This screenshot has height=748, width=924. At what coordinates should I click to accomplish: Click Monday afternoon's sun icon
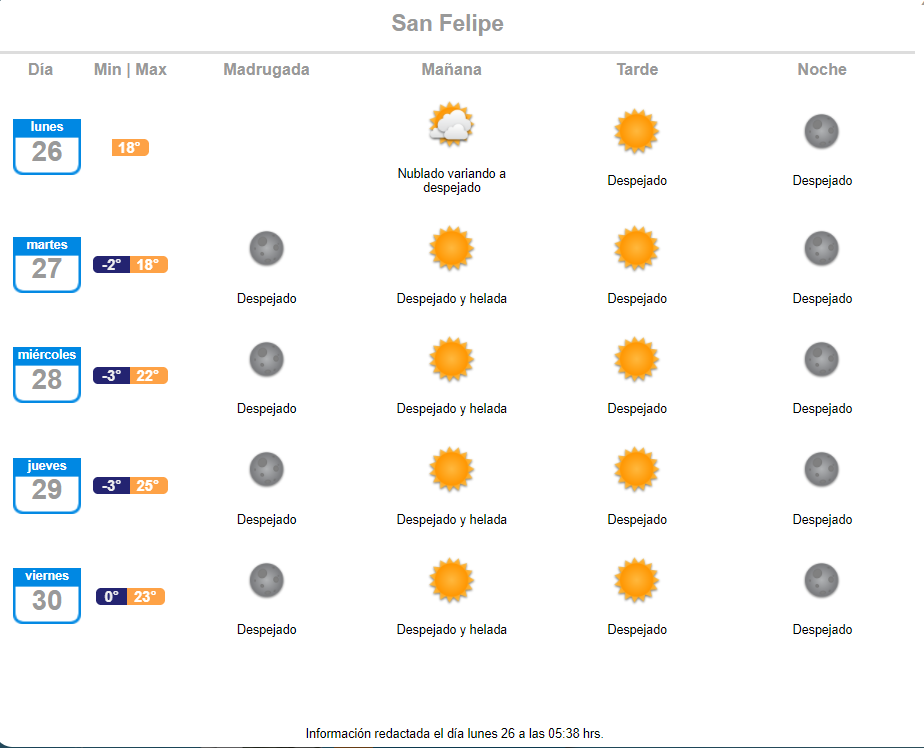coord(637,131)
